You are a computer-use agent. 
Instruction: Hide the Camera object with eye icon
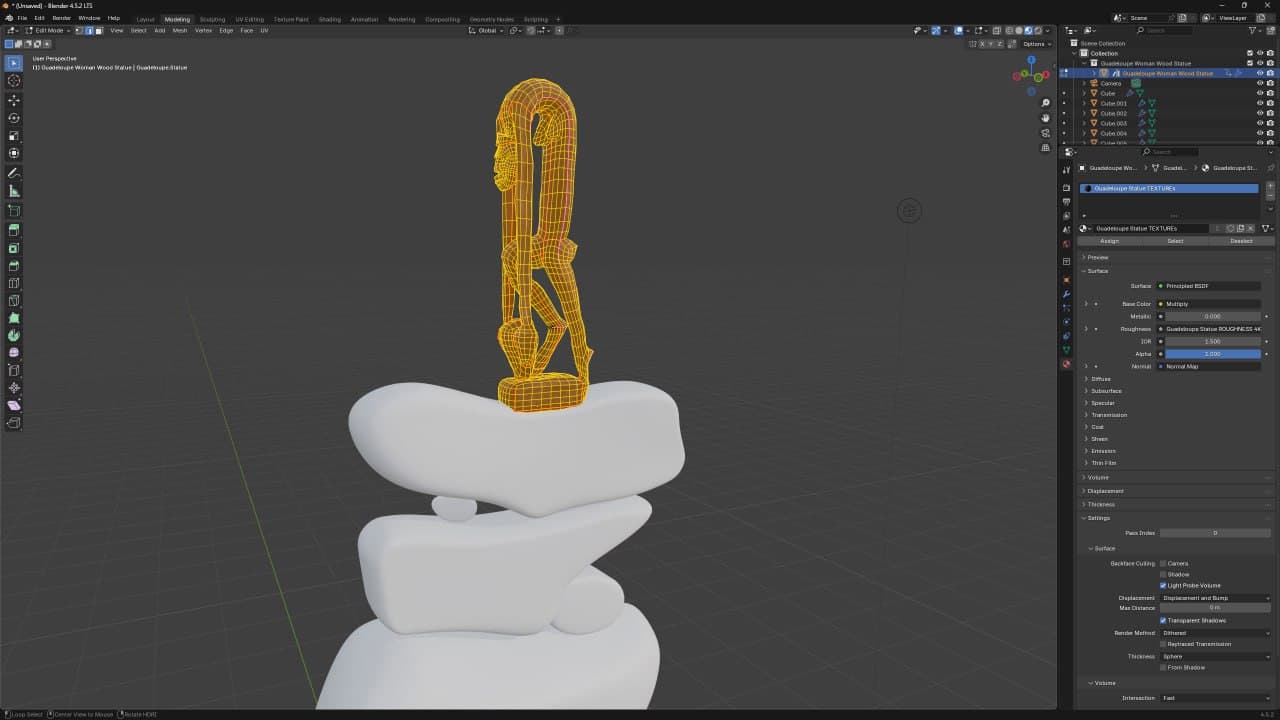click(x=1259, y=83)
